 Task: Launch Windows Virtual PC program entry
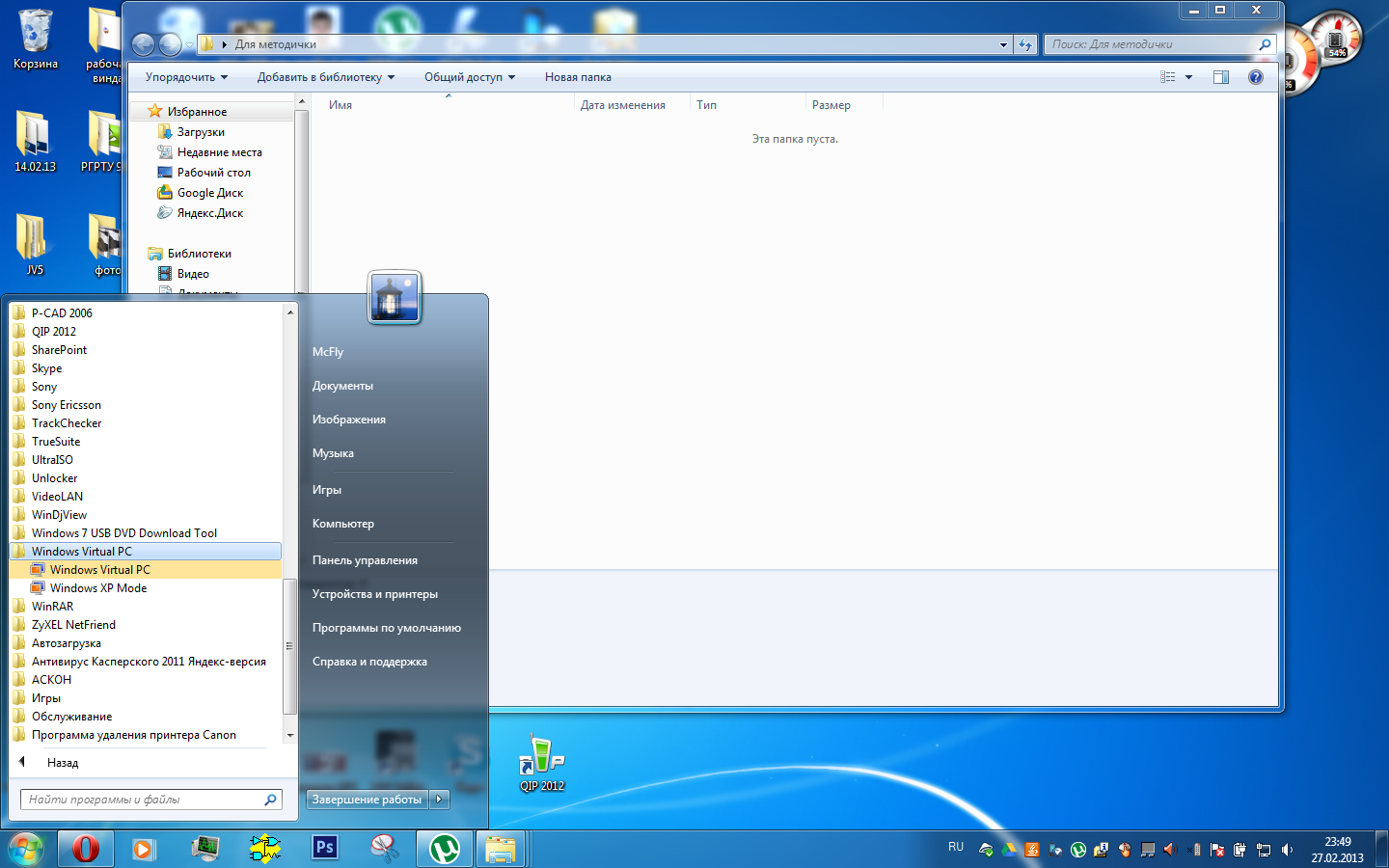click(x=146, y=570)
